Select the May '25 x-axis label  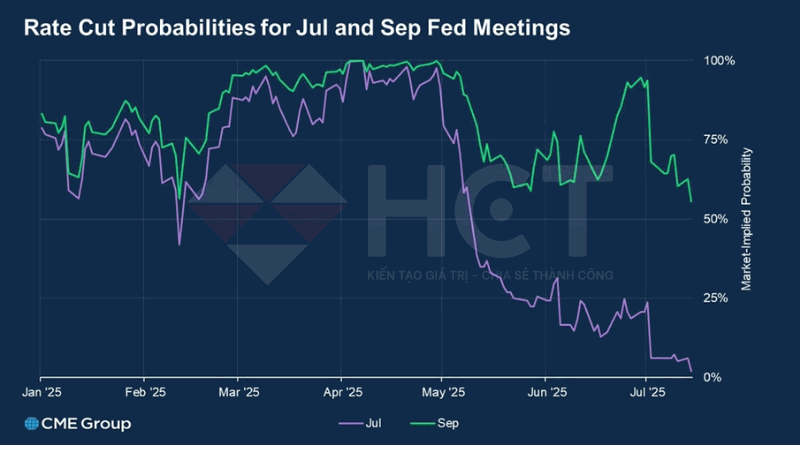click(443, 393)
